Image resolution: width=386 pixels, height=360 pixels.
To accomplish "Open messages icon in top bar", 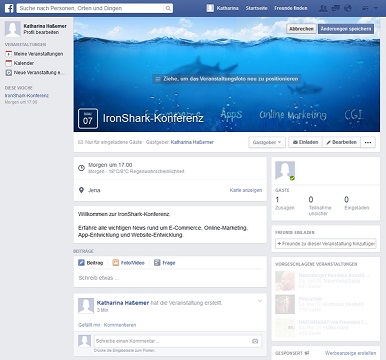I will point(336,8).
